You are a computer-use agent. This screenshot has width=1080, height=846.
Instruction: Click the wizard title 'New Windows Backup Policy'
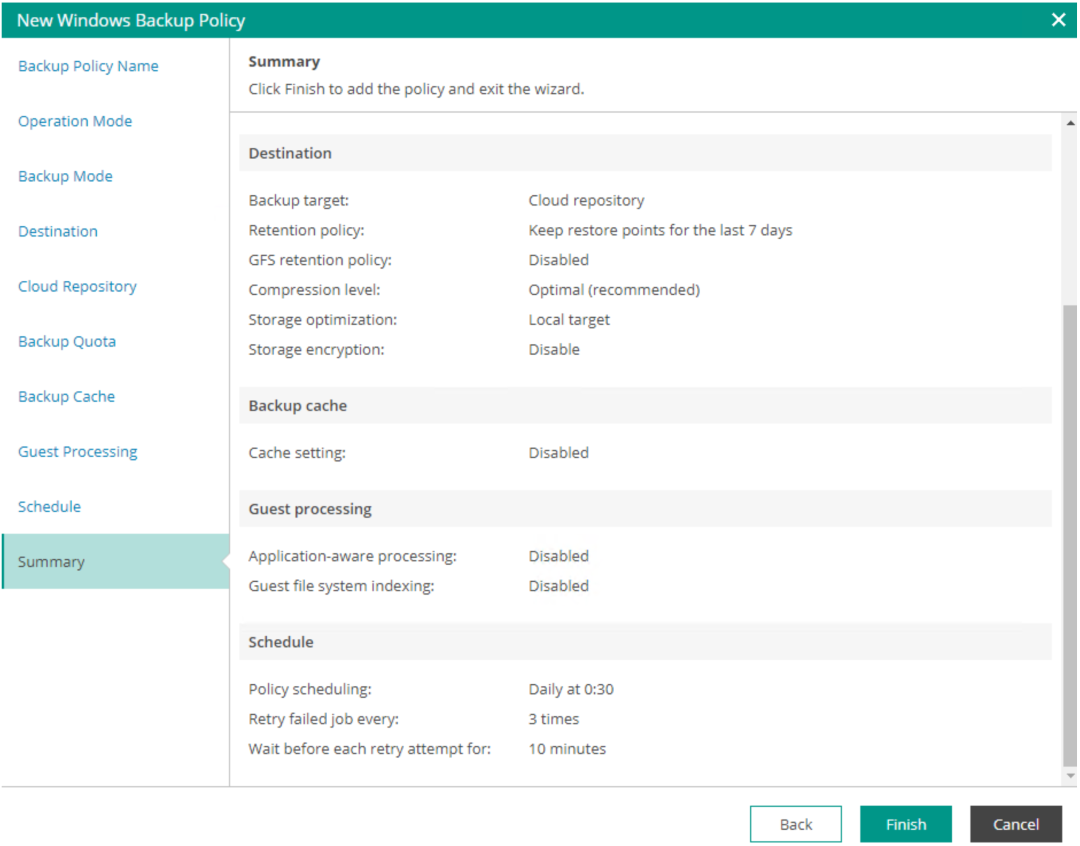tap(131, 20)
